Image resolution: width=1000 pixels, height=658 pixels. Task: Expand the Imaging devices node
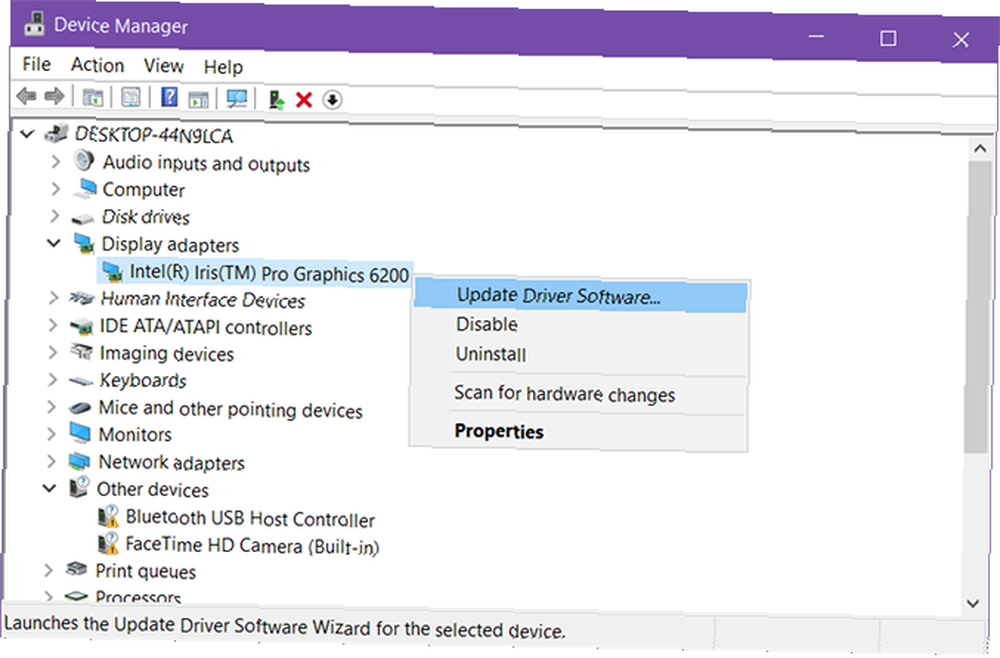tap(53, 352)
